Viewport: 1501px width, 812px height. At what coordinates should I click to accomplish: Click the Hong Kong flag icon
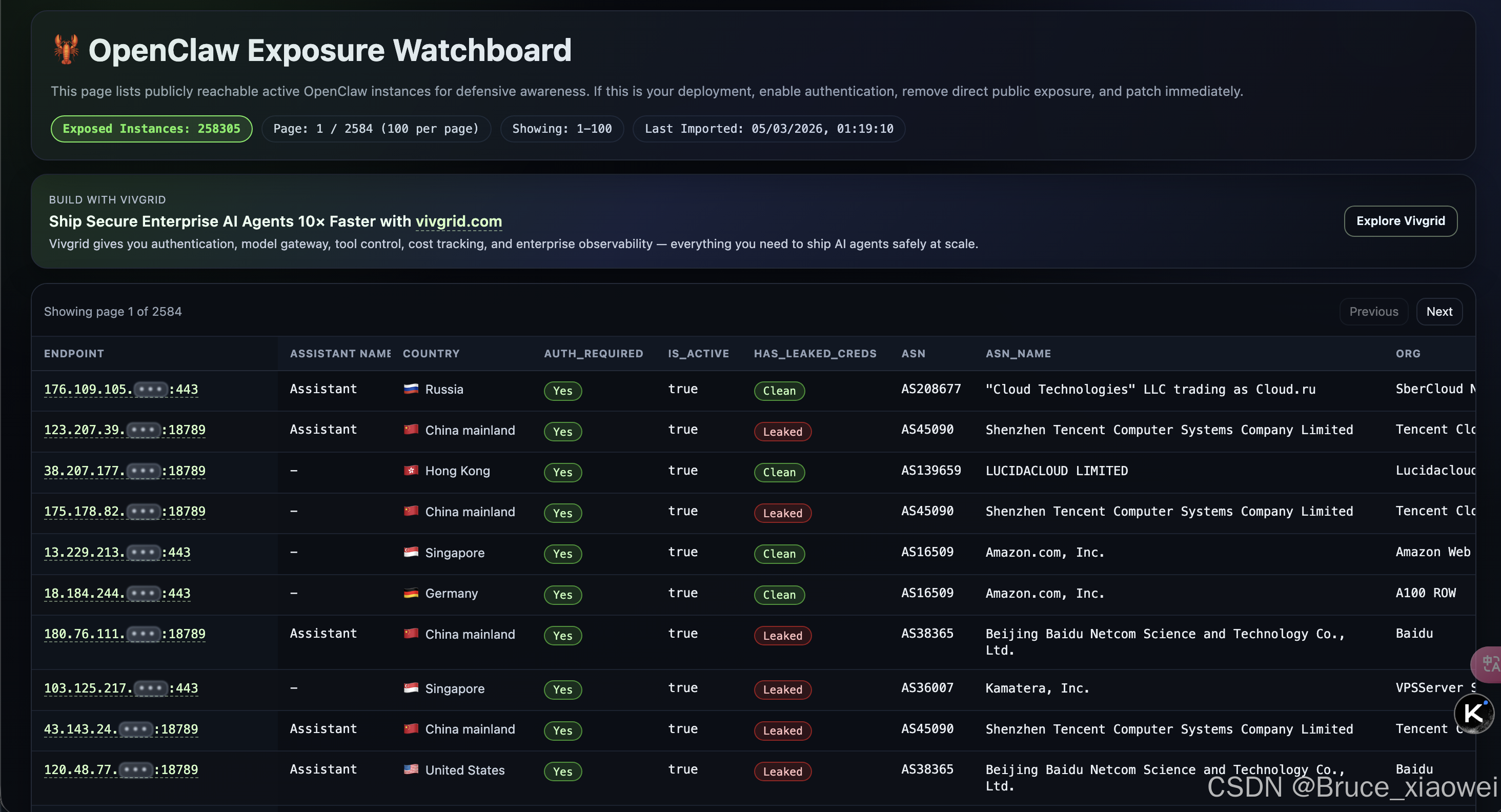coord(411,470)
